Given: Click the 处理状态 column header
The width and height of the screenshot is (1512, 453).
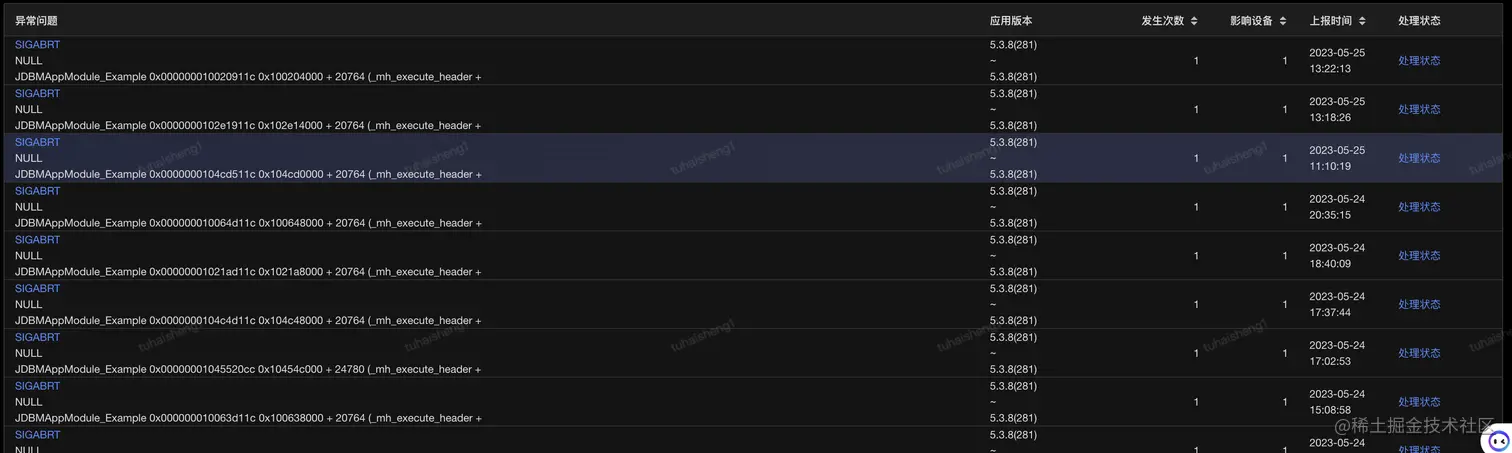Looking at the screenshot, I should pos(1419,20).
